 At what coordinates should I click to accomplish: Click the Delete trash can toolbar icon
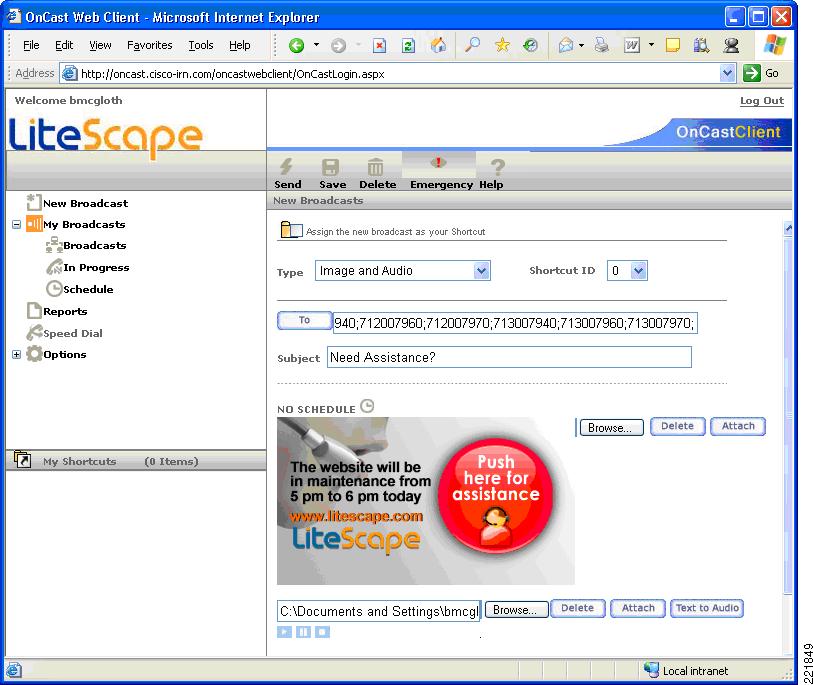375,167
